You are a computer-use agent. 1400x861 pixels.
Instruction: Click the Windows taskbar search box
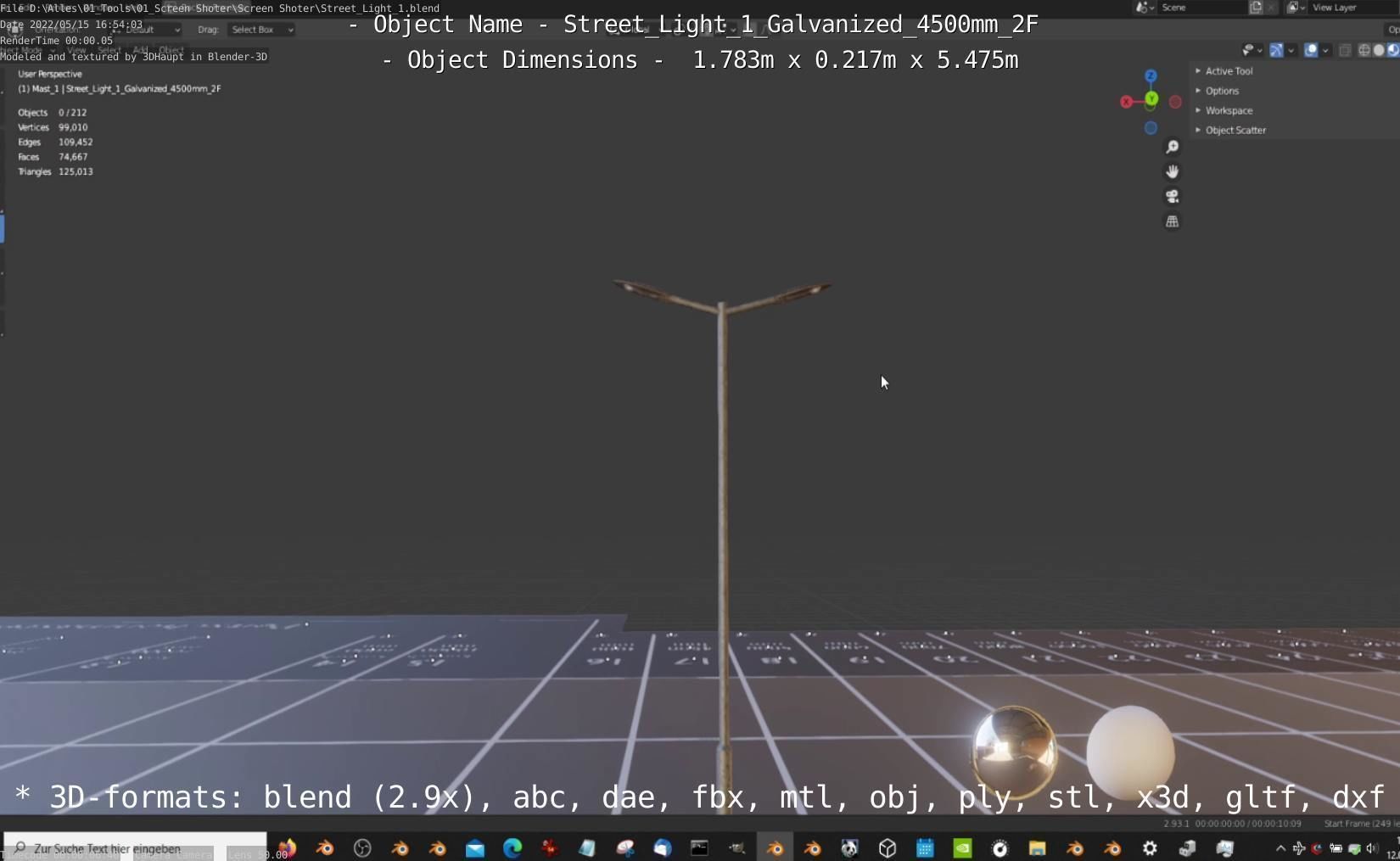click(x=135, y=847)
